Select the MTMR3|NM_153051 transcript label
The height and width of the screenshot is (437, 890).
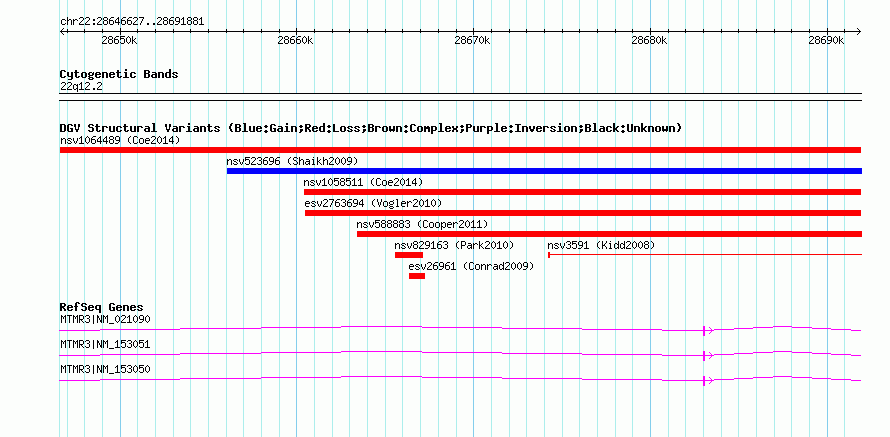coord(105,344)
